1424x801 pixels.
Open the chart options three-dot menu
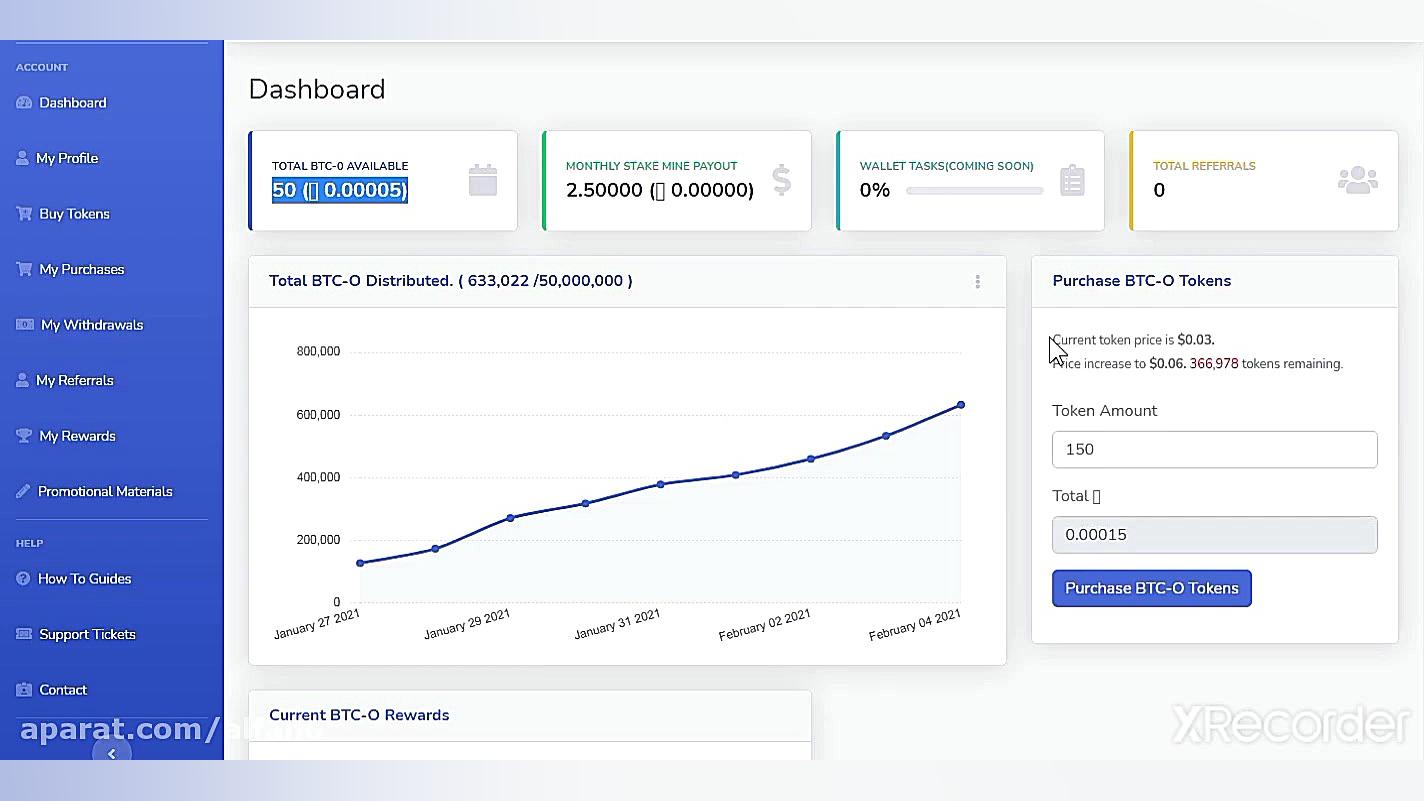(x=977, y=281)
